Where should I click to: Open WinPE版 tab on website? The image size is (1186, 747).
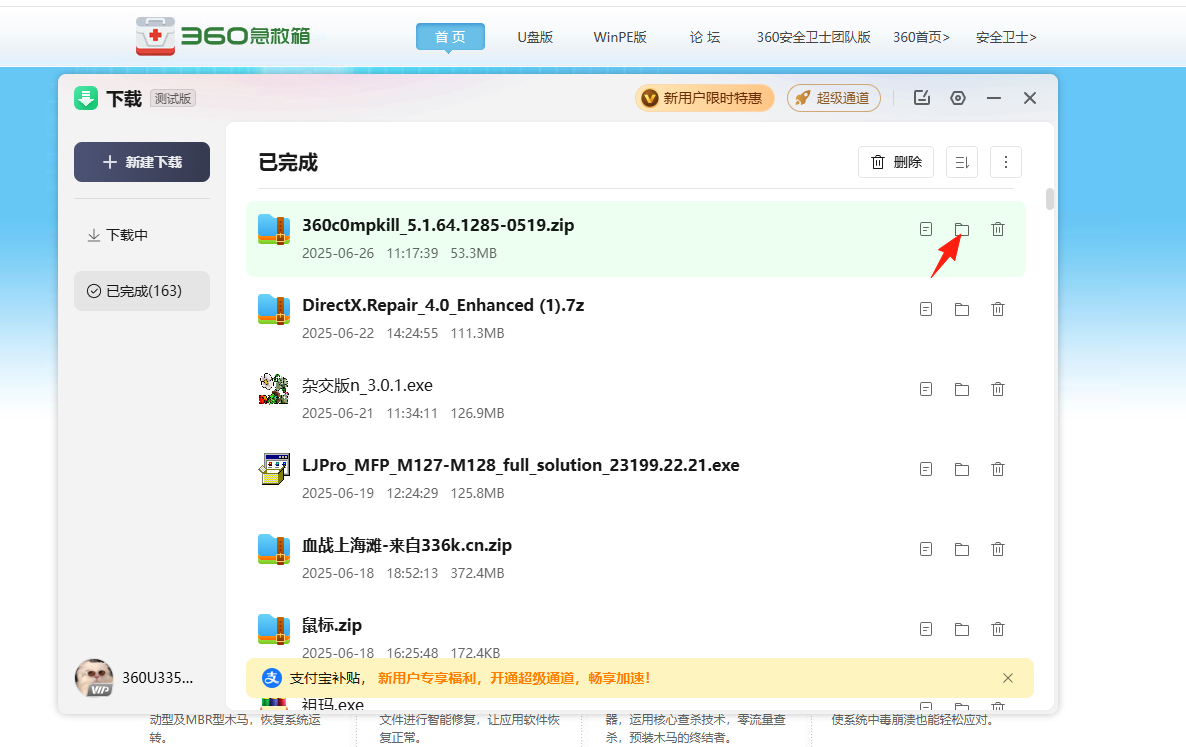point(620,37)
